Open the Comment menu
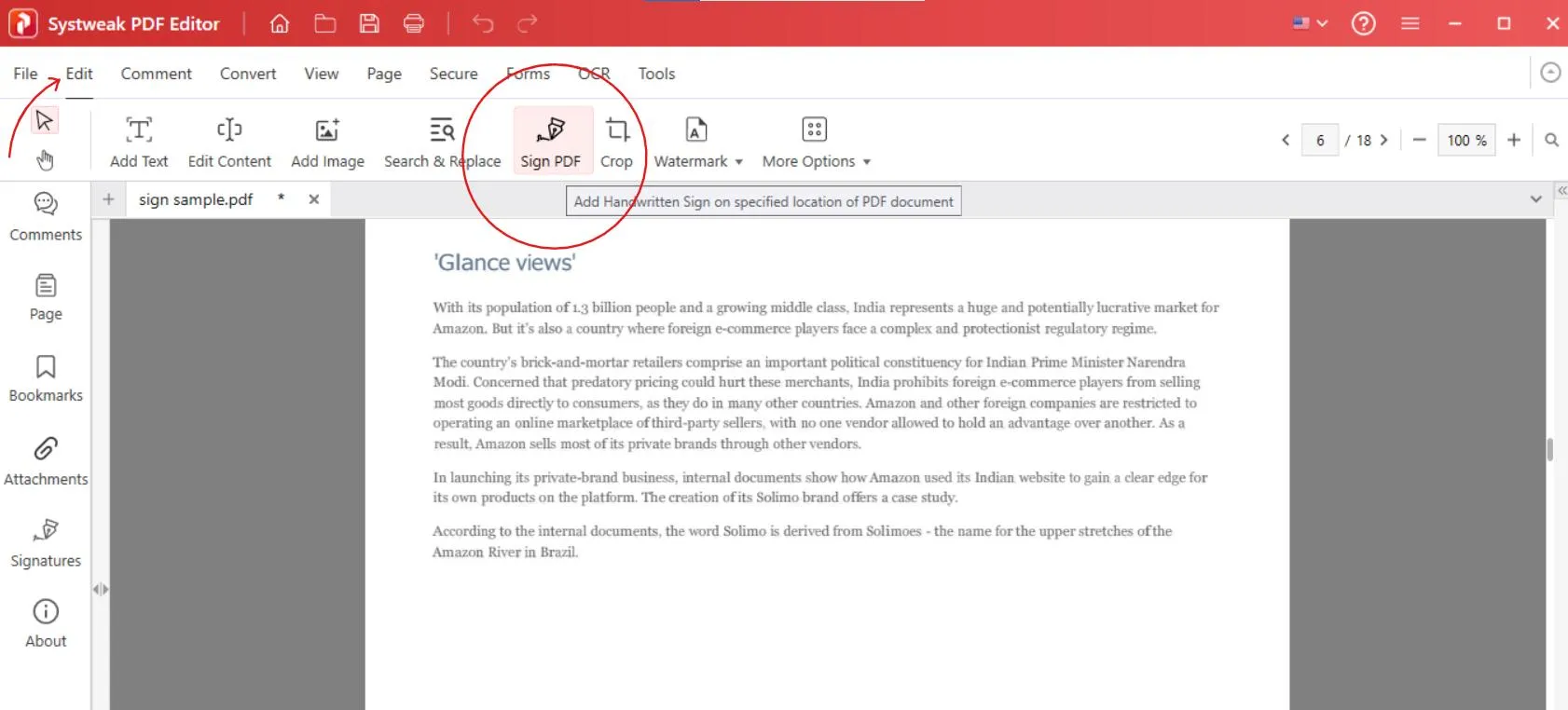The height and width of the screenshot is (710, 1568). [x=156, y=74]
